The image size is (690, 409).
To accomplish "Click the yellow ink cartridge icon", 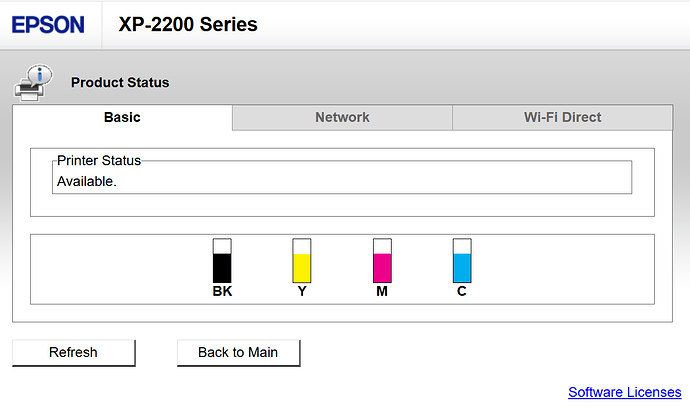I will 302,261.
